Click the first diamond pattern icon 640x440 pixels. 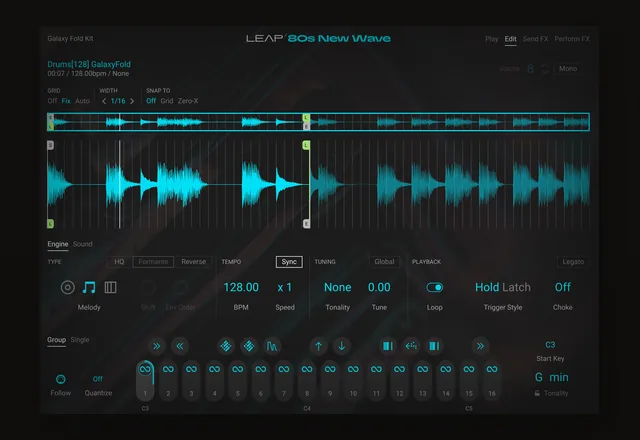[226, 346]
